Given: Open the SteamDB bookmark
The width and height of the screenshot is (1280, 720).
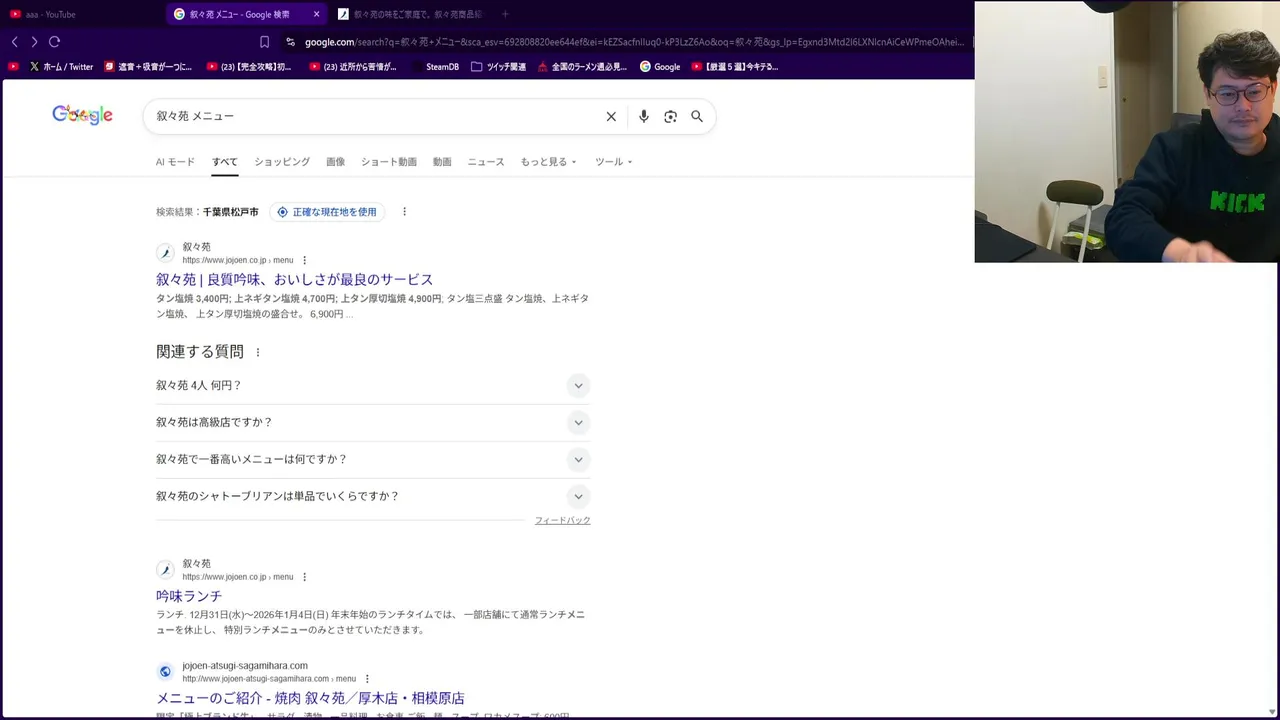Looking at the screenshot, I should 435,67.
